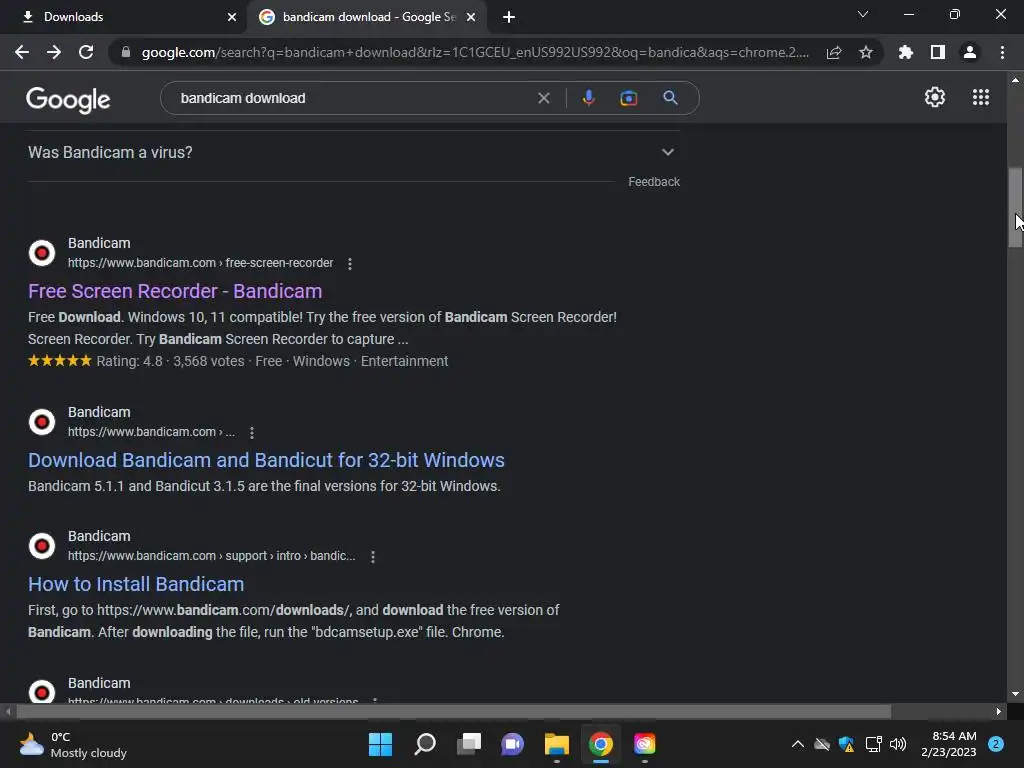Open the Windows Security tray icon
Viewport: 1024px width, 768px height.
[x=846, y=744]
